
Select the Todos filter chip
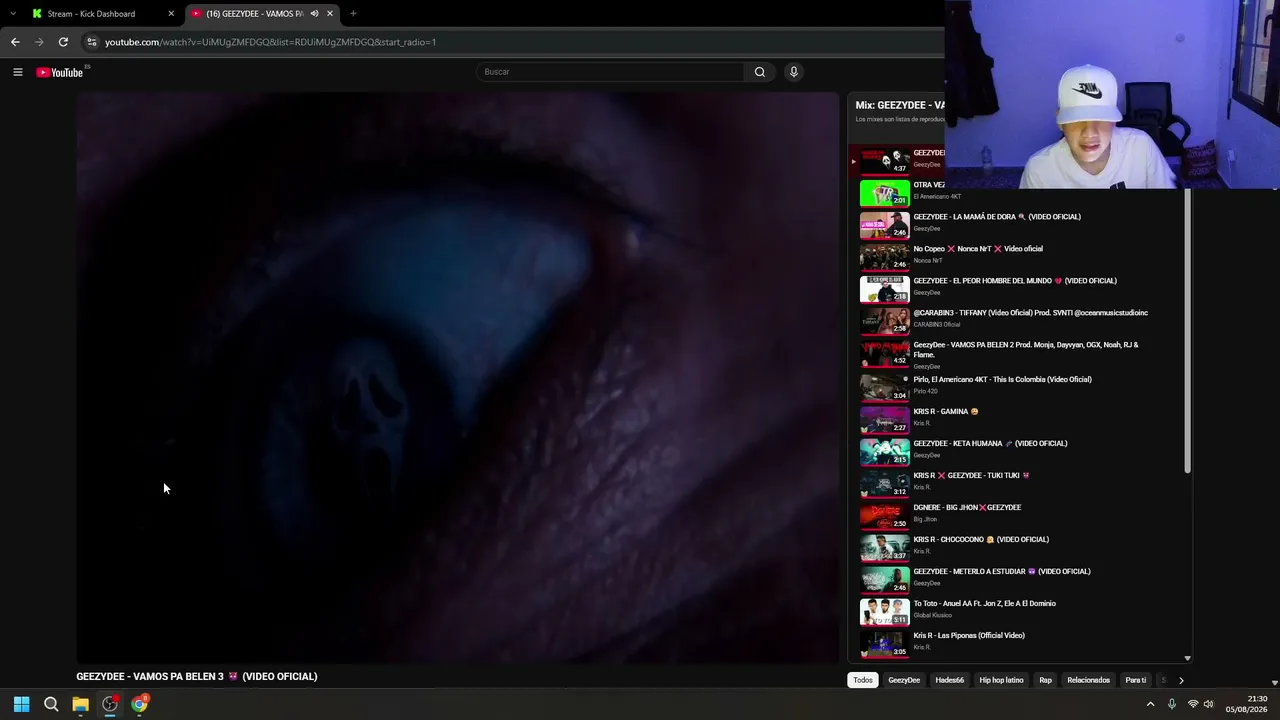863,680
